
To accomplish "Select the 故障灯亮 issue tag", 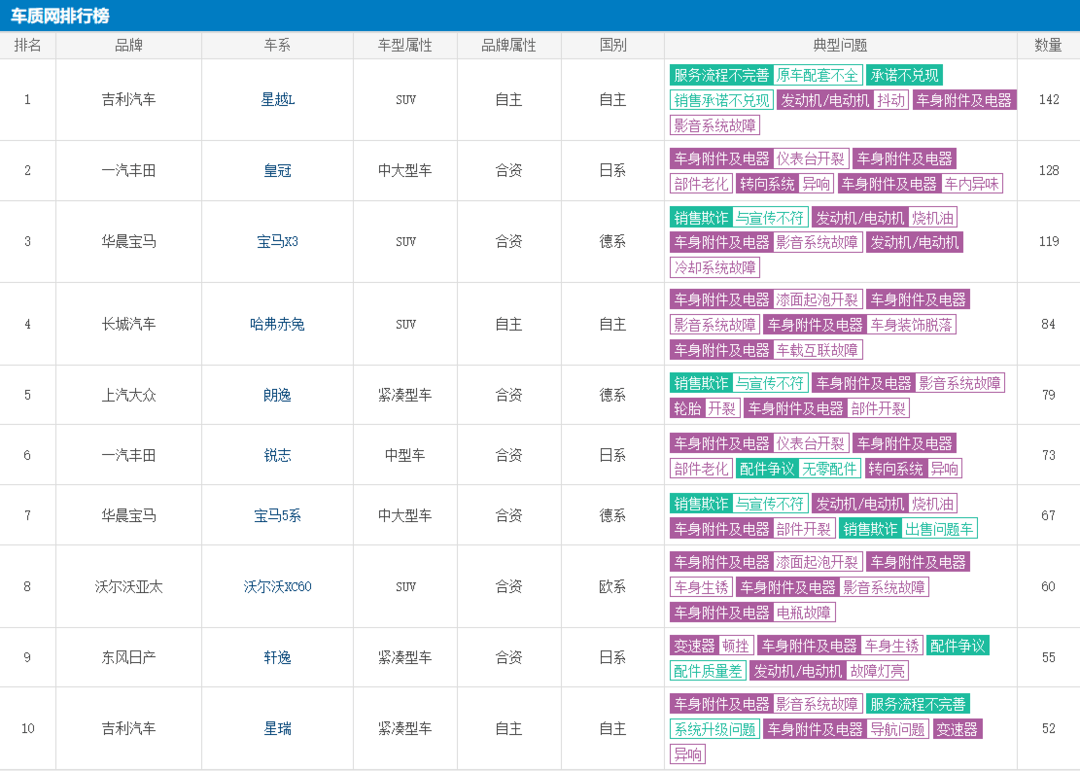I will click(878, 671).
